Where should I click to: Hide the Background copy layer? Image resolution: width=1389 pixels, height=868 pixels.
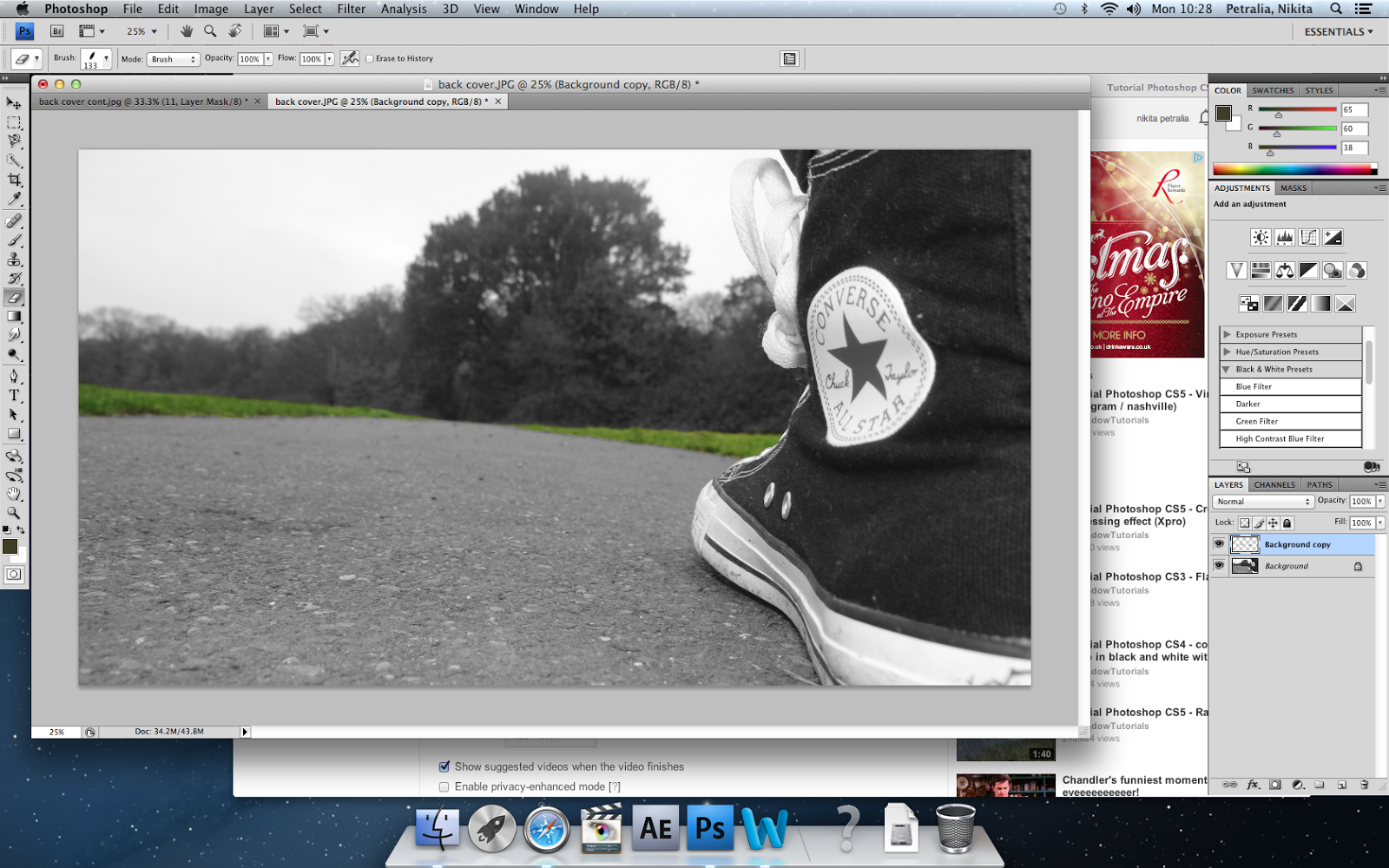(1219, 544)
